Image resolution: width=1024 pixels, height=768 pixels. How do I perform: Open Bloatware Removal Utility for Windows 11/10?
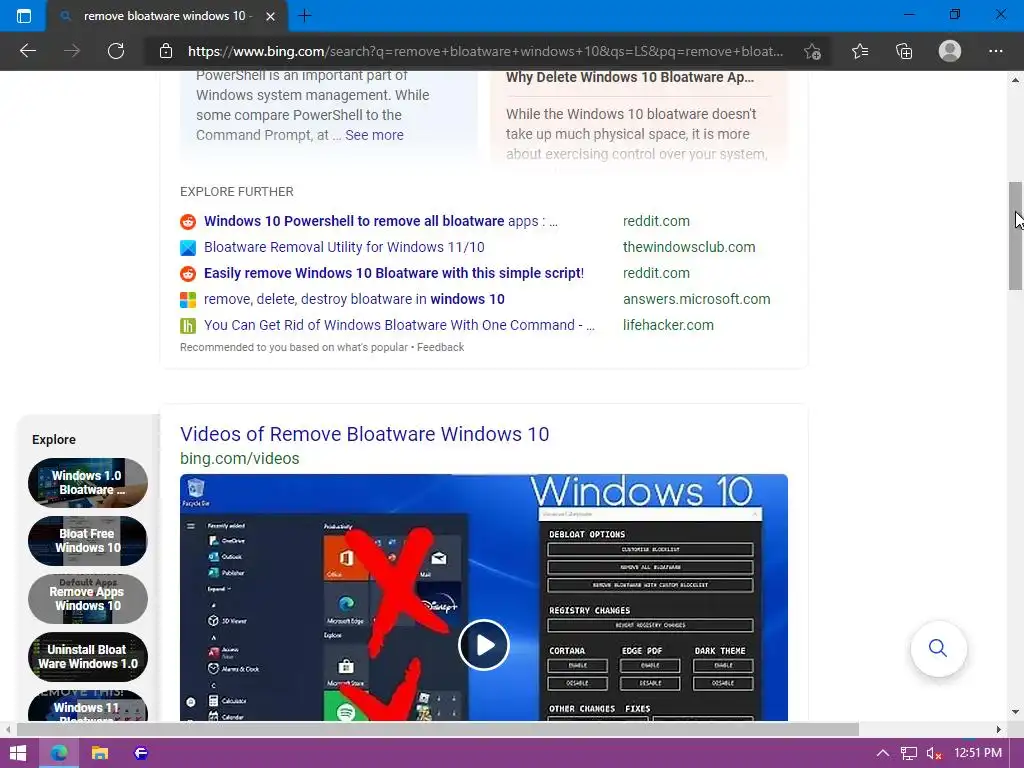(x=344, y=247)
